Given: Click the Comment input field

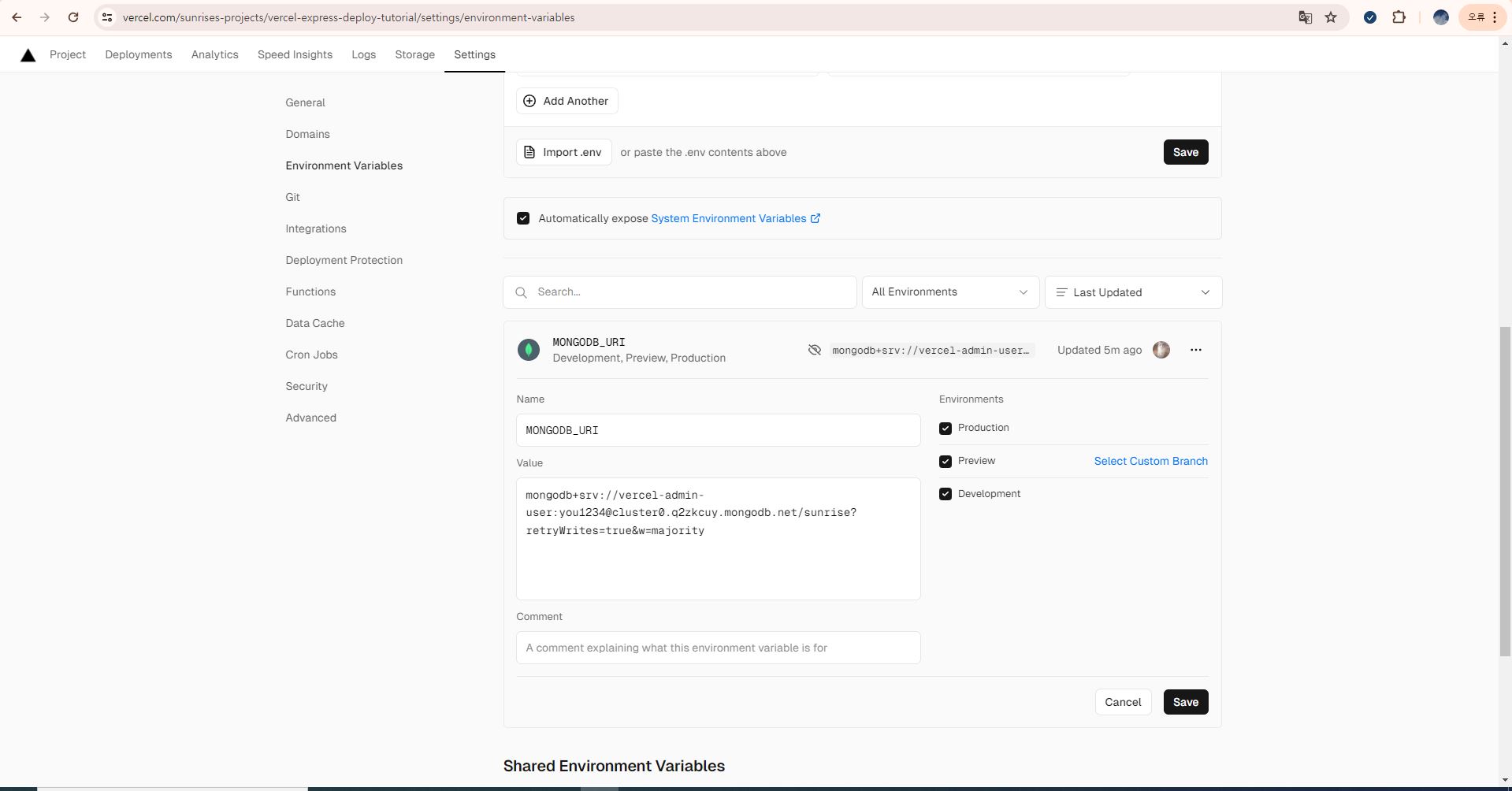Looking at the screenshot, I should point(718,648).
